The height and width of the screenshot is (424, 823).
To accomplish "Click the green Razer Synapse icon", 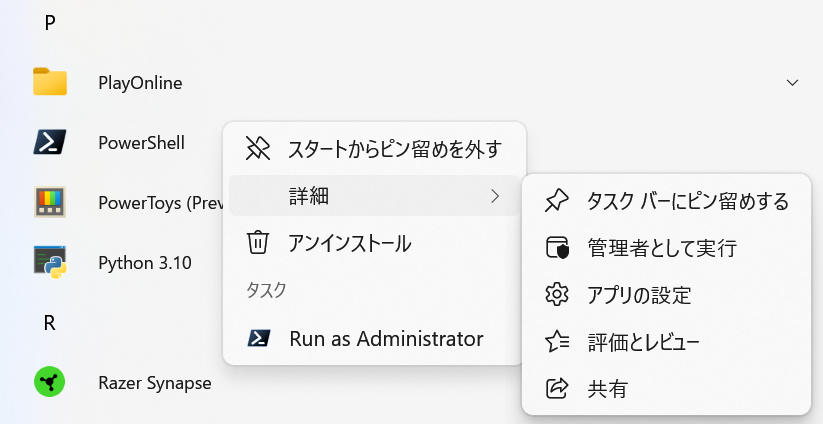I will pos(50,382).
